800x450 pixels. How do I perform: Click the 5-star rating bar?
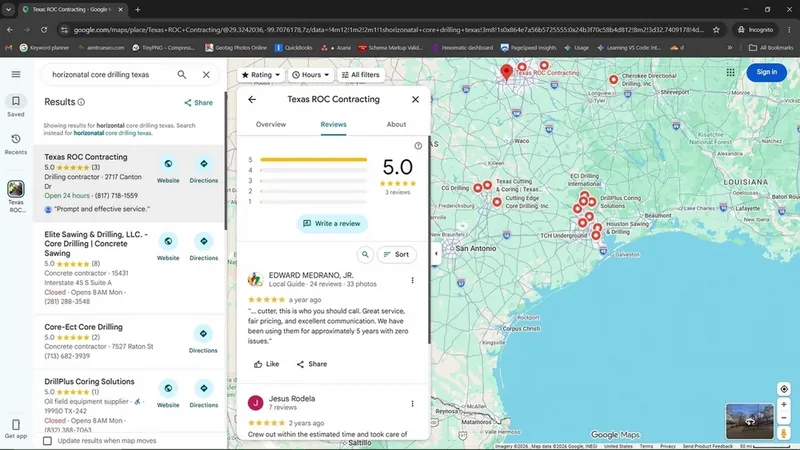313,160
